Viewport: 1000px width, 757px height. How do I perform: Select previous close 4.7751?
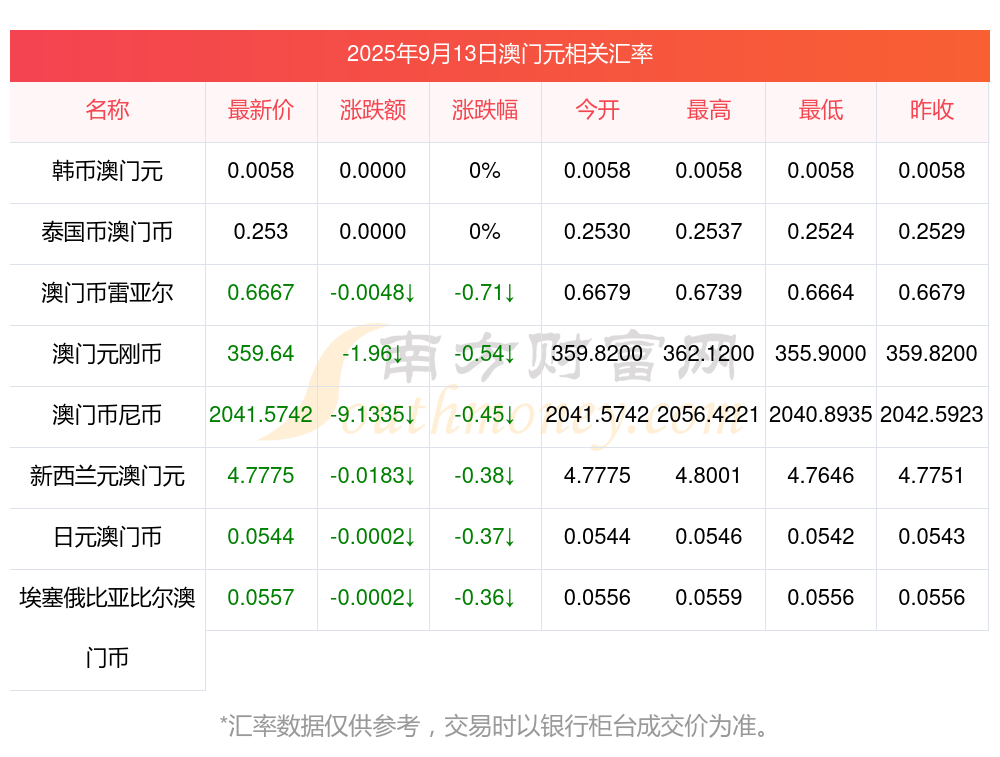point(932,476)
